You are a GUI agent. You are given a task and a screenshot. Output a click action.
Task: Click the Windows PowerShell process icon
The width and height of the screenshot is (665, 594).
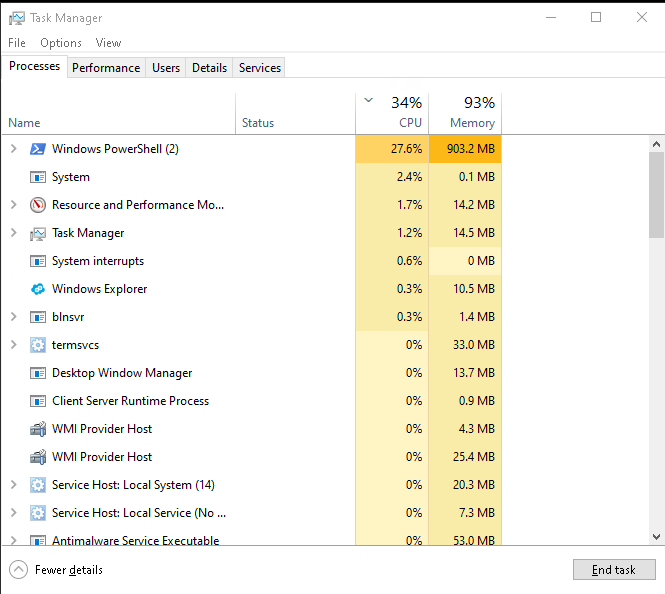coord(38,149)
